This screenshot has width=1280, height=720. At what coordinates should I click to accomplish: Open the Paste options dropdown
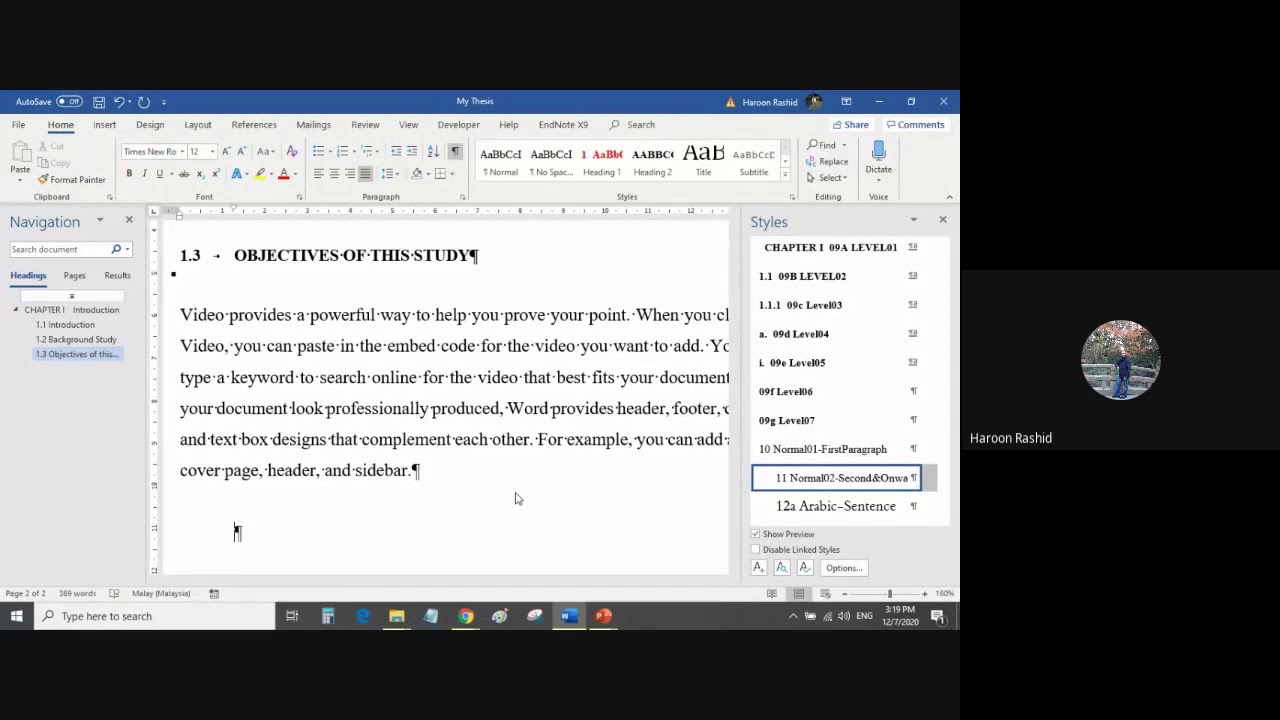point(20,178)
